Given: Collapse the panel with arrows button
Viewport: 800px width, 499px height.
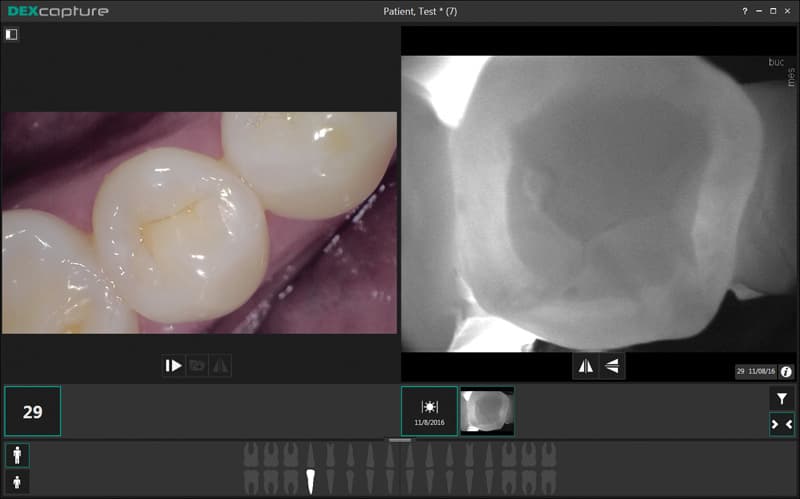Looking at the screenshot, I should [x=781, y=424].
